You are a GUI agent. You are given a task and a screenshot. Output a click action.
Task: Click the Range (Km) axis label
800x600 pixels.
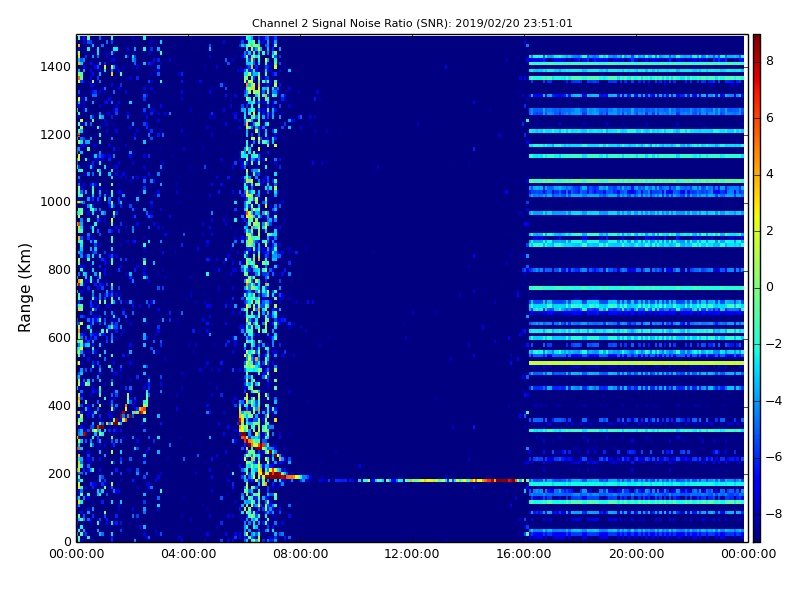coord(24,288)
